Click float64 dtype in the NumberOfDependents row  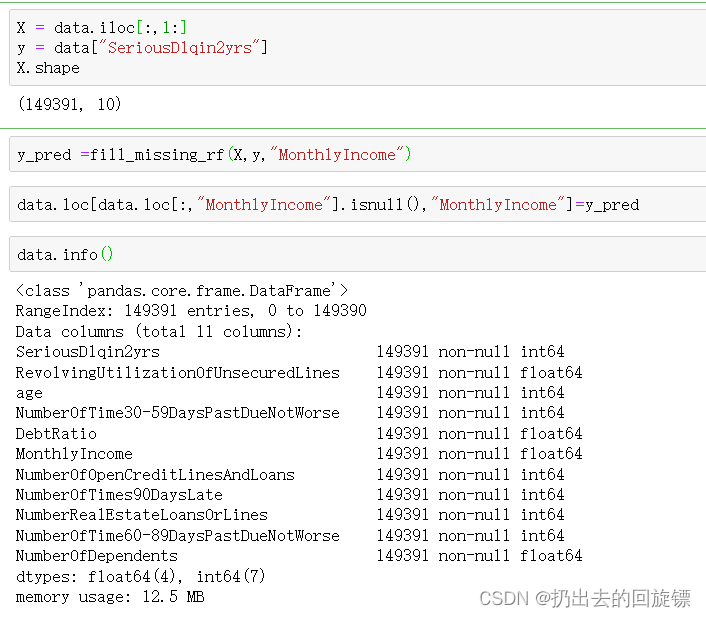pyautogui.click(x=551, y=555)
